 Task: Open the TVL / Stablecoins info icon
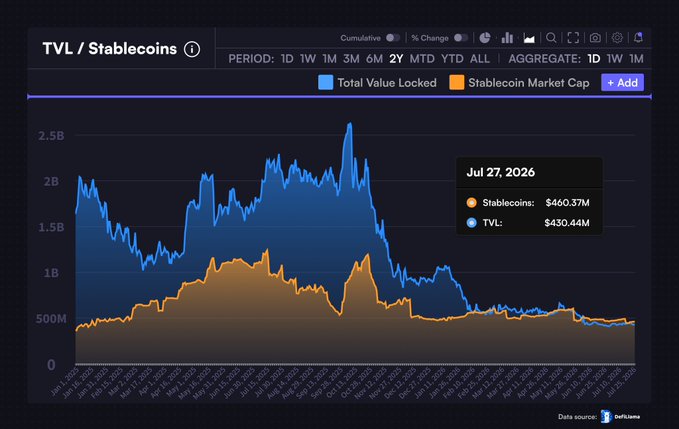click(x=192, y=49)
